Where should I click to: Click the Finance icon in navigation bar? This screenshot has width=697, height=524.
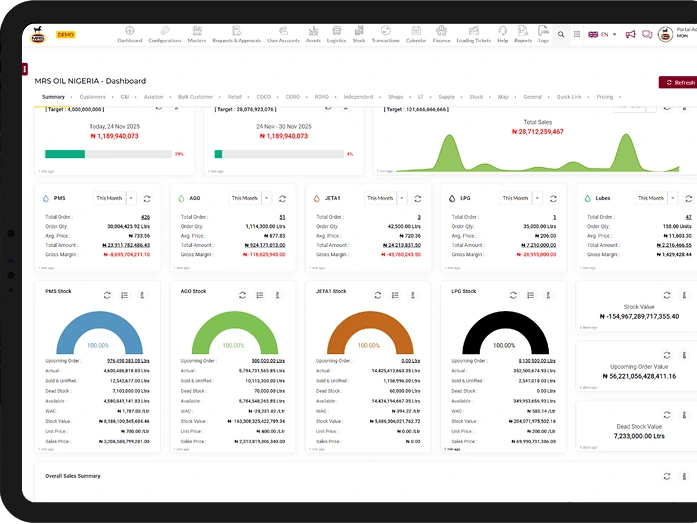coord(441,34)
